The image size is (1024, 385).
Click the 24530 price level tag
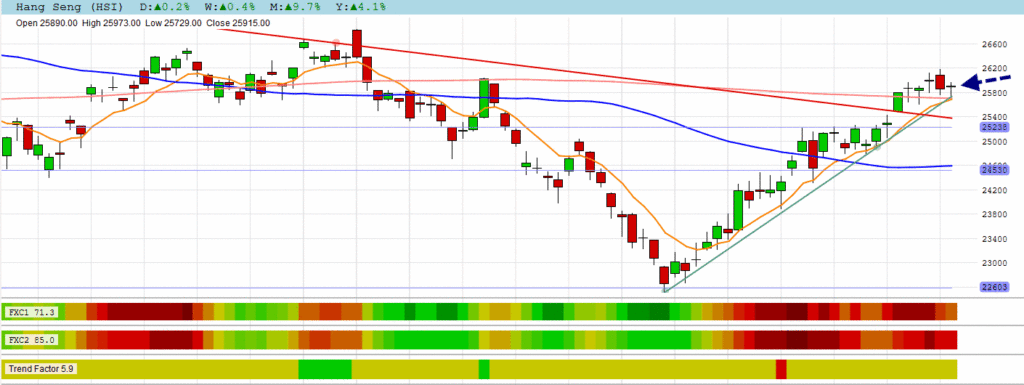[x=994, y=170]
